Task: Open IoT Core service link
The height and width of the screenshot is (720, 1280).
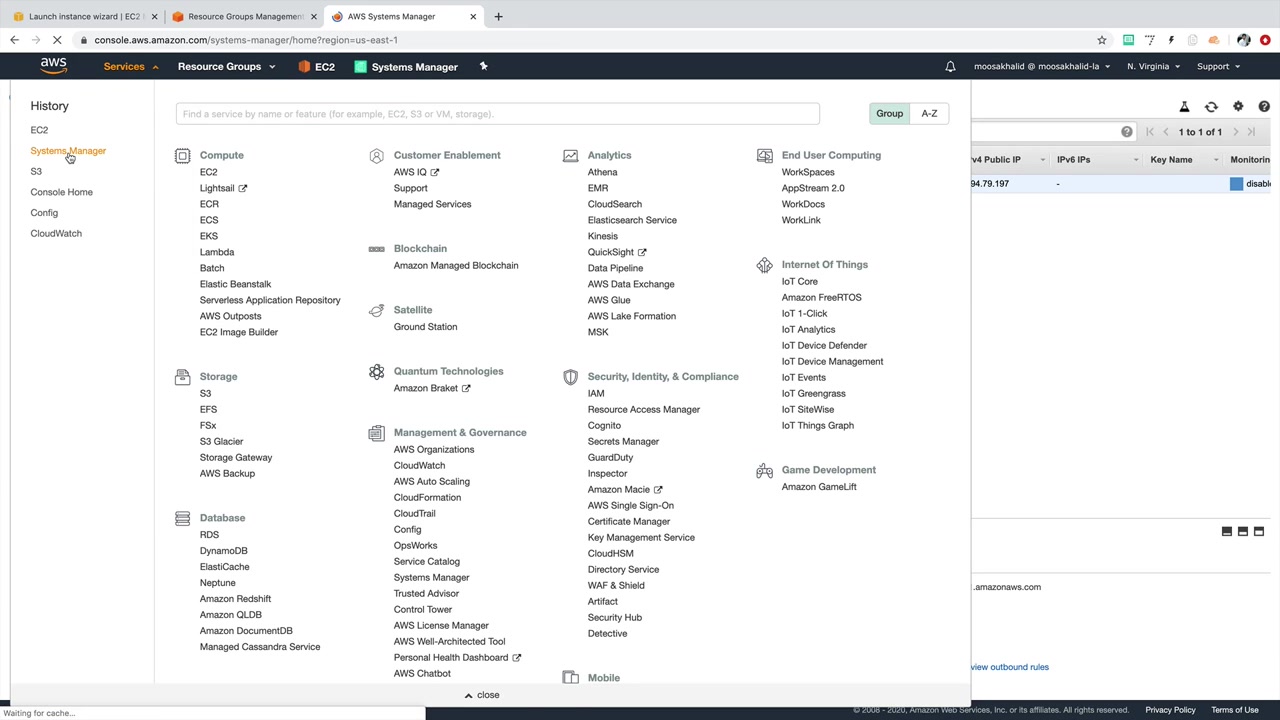Action: point(800,282)
